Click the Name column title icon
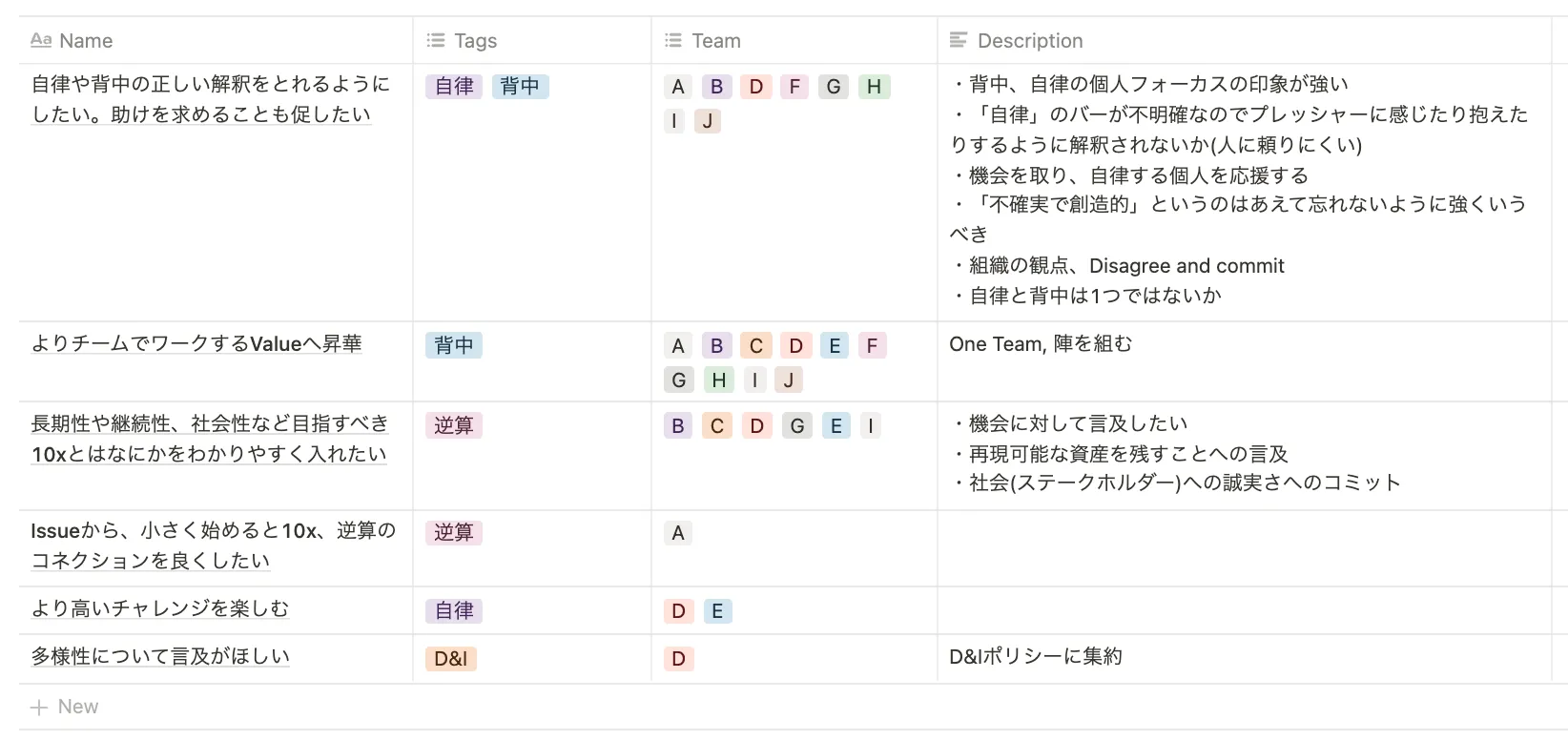The image size is (1568, 740). [x=41, y=40]
